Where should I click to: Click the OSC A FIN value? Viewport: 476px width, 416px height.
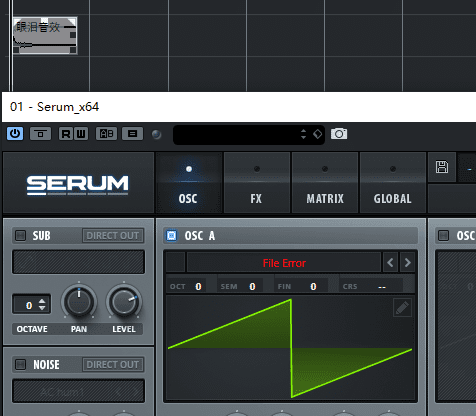[313, 287]
